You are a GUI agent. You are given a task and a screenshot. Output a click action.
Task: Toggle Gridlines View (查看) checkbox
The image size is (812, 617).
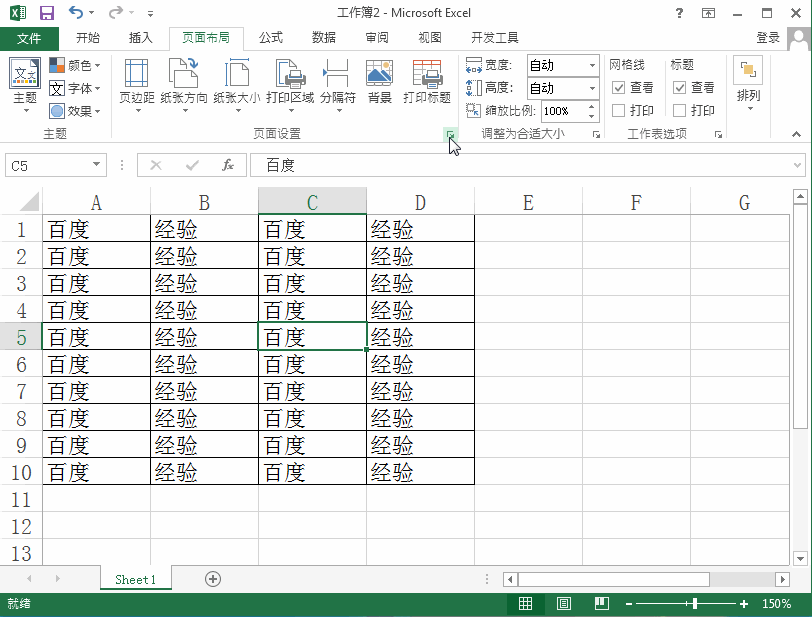tap(618, 88)
